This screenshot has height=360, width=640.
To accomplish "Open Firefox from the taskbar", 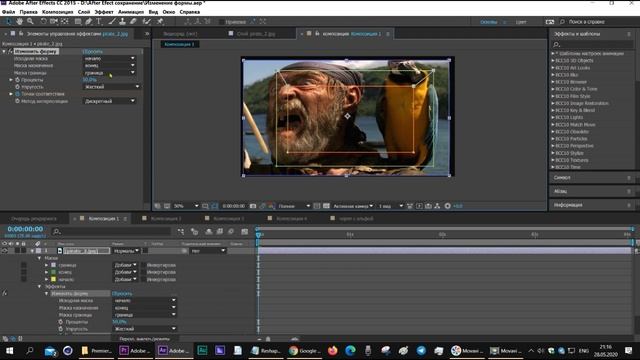I will (333, 351).
